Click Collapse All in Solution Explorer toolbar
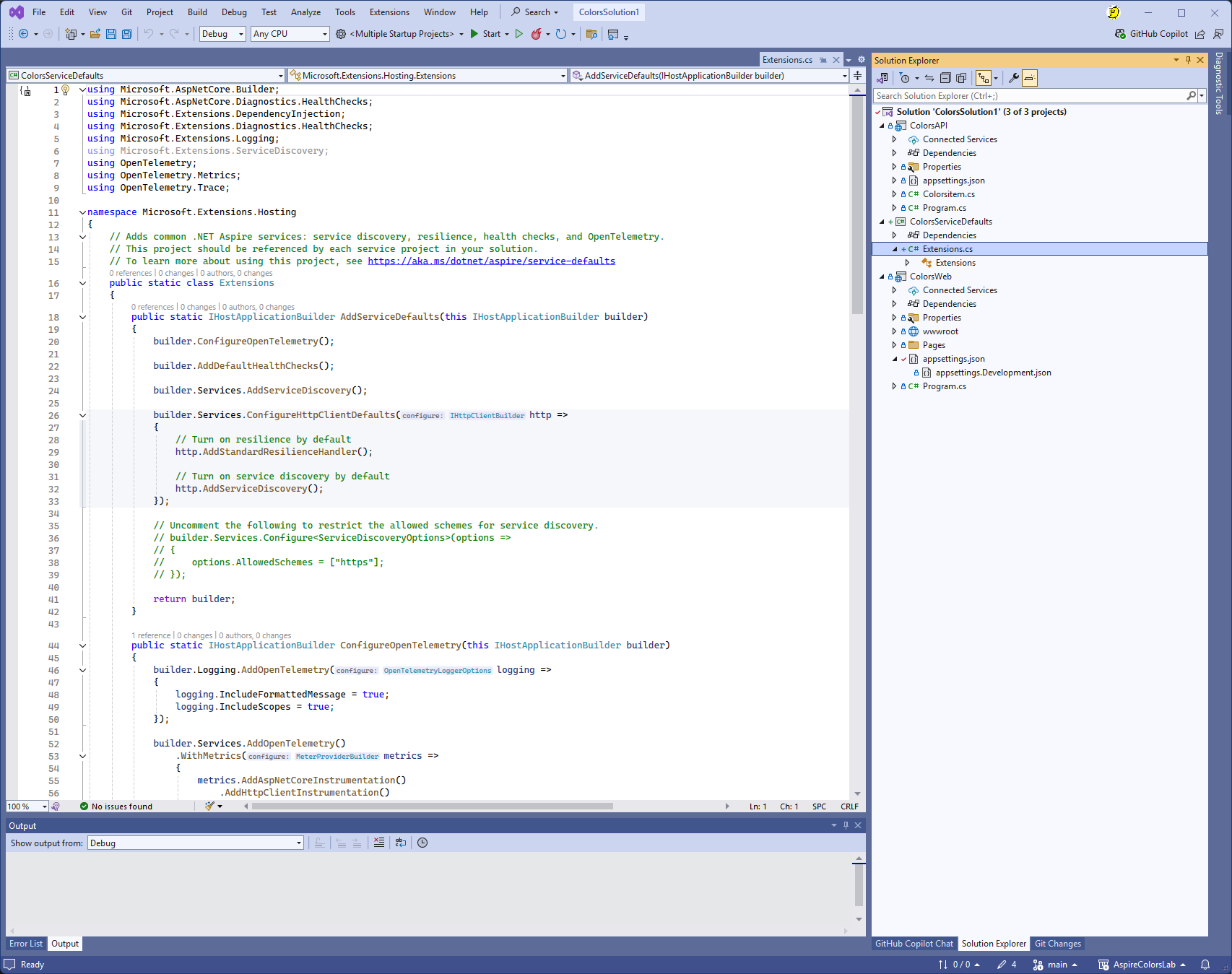This screenshot has width=1232, height=974. point(945,78)
